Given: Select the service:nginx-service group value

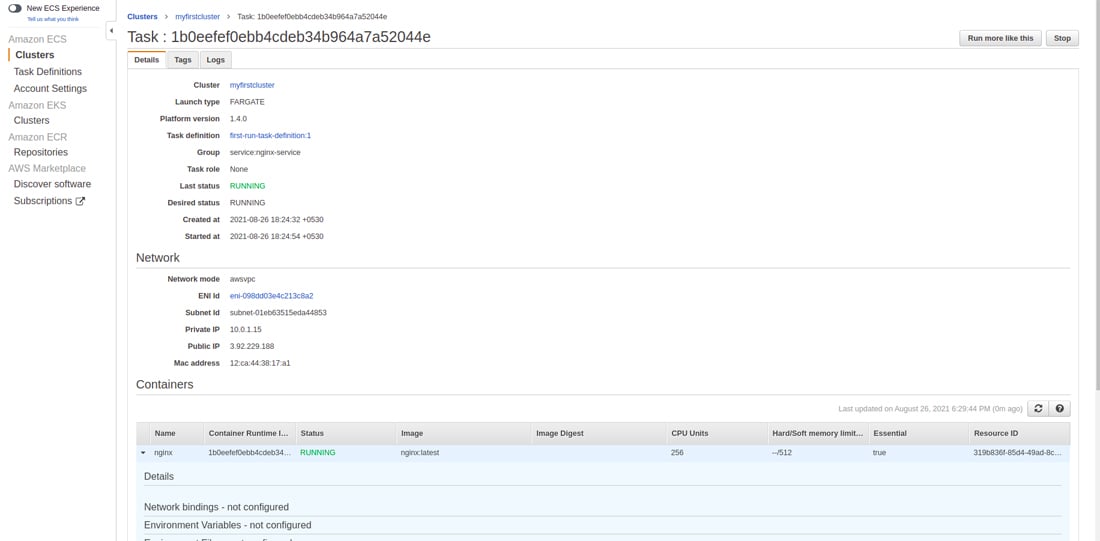Looking at the screenshot, I should point(265,152).
